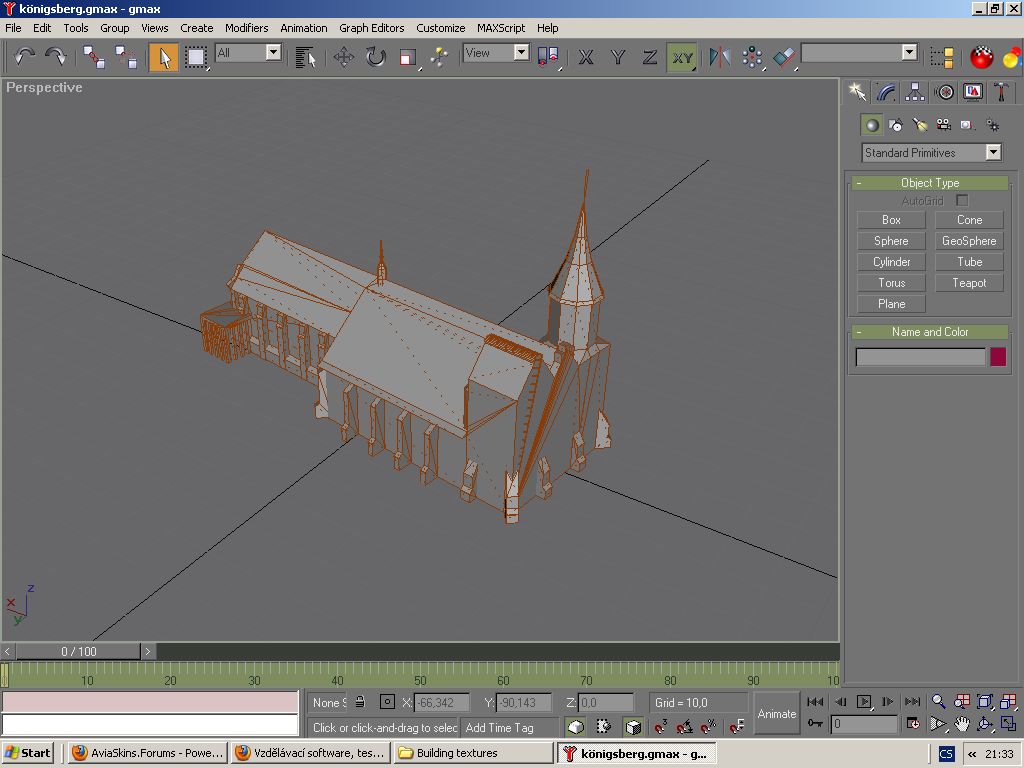
Task: Select the Cameras category icon
Action: [x=944, y=125]
